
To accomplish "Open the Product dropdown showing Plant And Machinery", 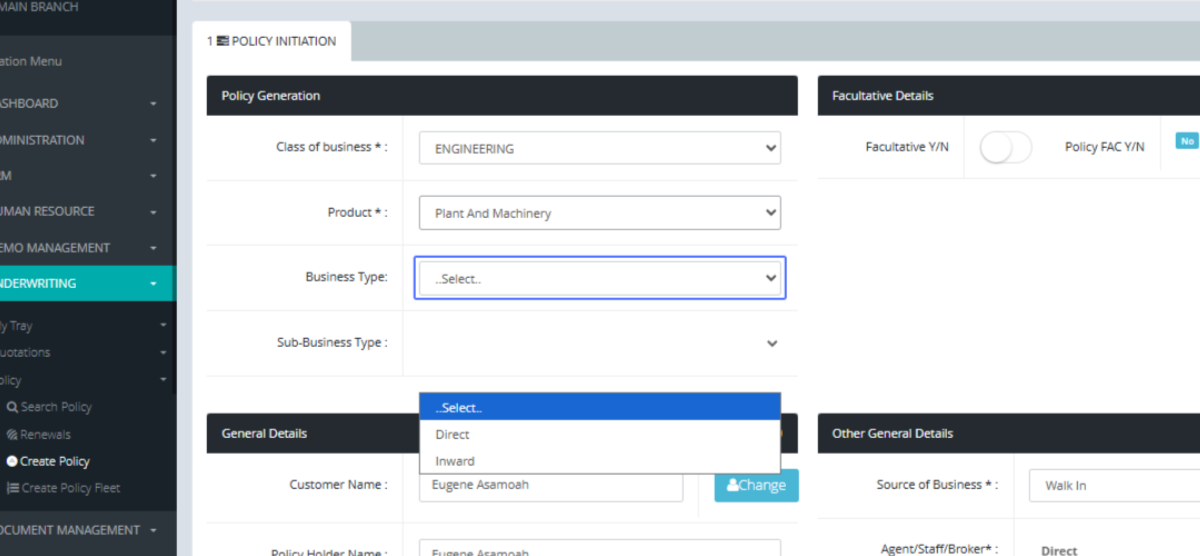I will [x=599, y=213].
